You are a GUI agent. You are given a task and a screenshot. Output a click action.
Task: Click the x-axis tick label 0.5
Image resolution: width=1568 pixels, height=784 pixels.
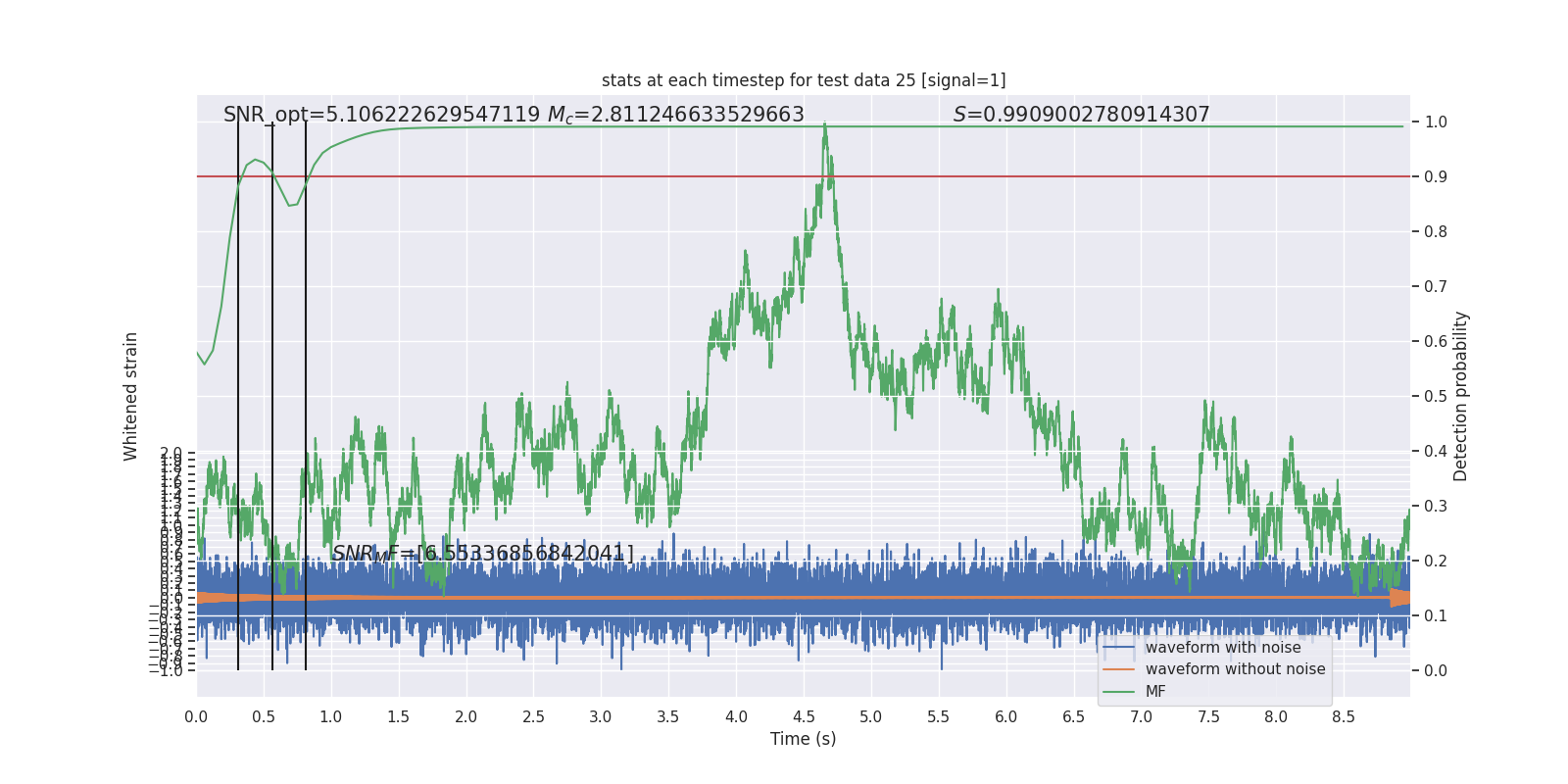click(x=264, y=716)
